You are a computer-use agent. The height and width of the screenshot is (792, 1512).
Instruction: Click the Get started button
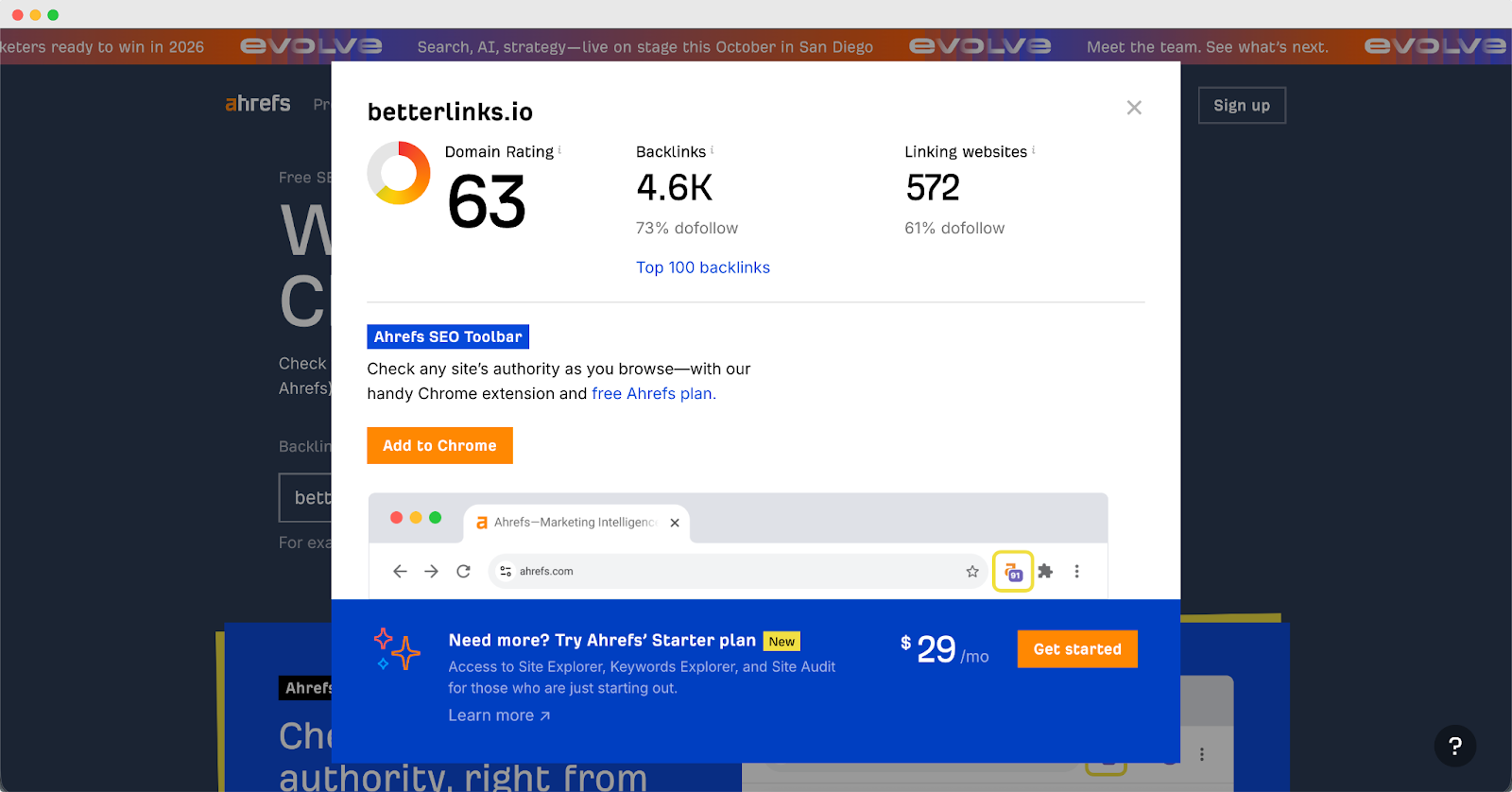(1077, 649)
